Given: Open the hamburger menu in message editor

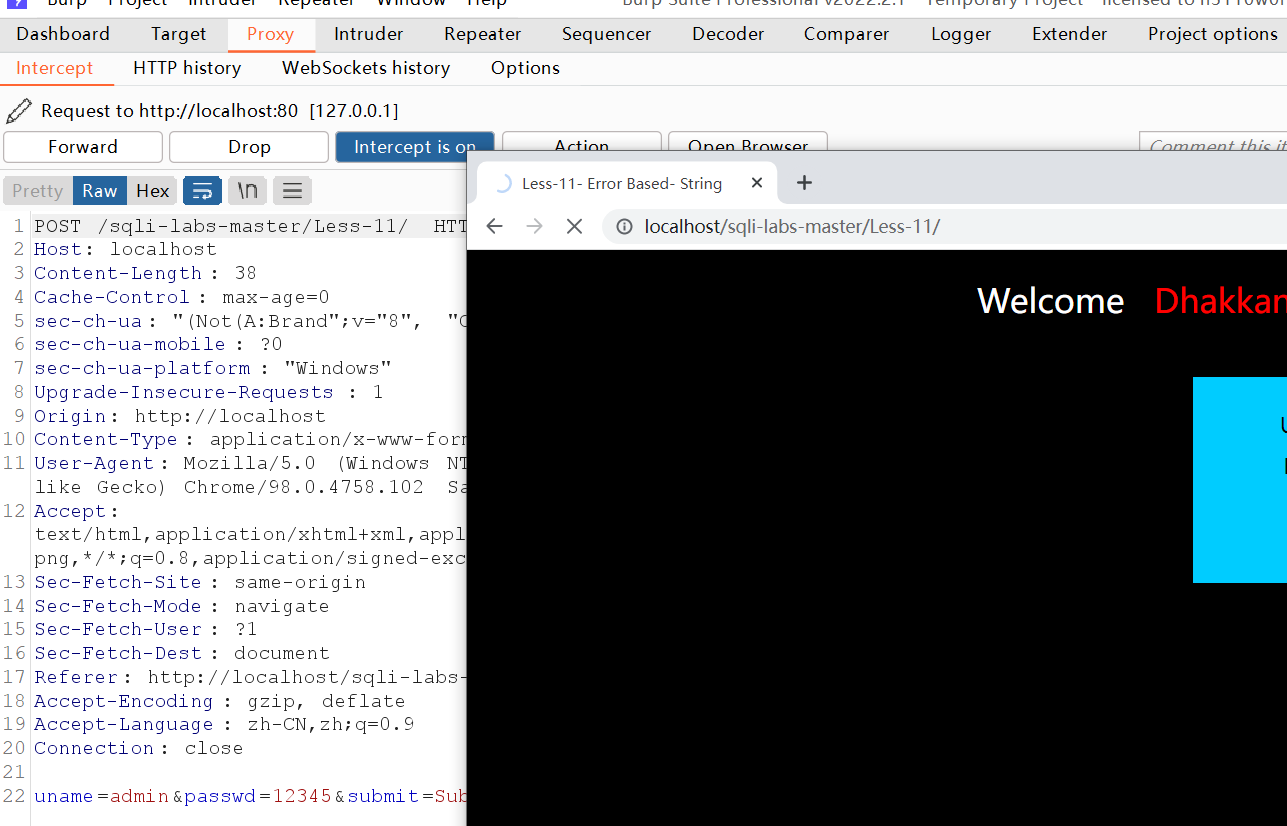Looking at the screenshot, I should pos(292,191).
